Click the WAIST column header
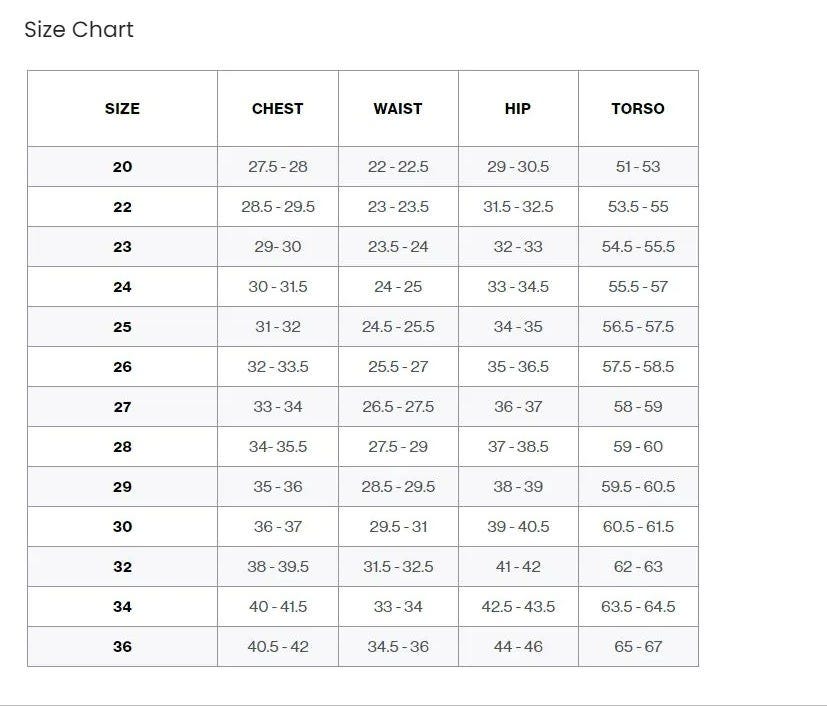The width and height of the screenshot is (827, 707). tap(398, 108)
